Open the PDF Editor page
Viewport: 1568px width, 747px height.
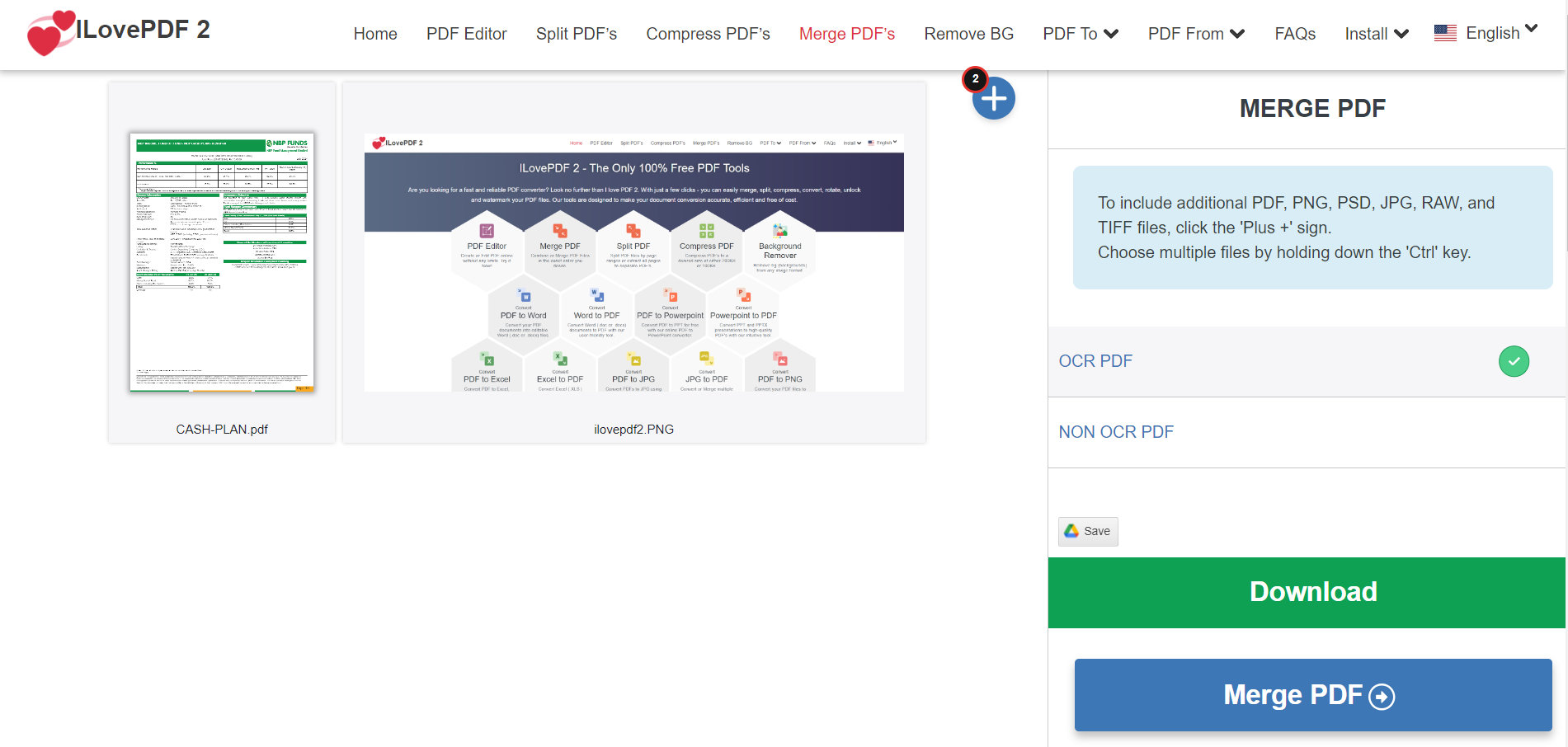466,34
